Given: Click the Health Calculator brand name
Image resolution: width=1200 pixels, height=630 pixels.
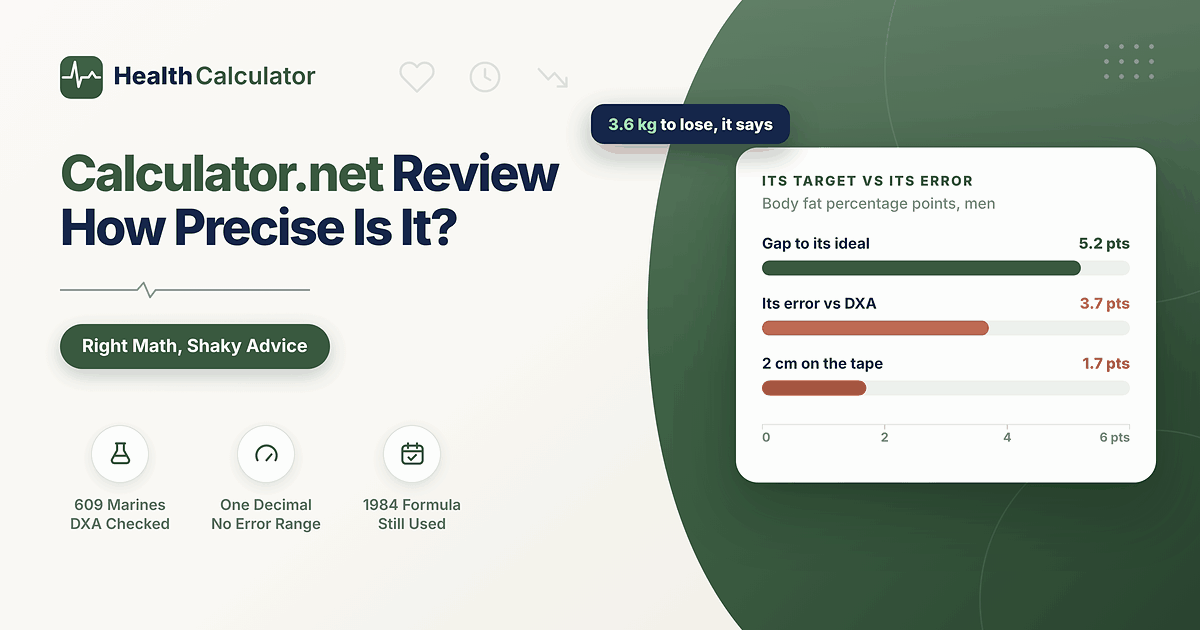Looking at the screenshot, I should click(215, 76).
